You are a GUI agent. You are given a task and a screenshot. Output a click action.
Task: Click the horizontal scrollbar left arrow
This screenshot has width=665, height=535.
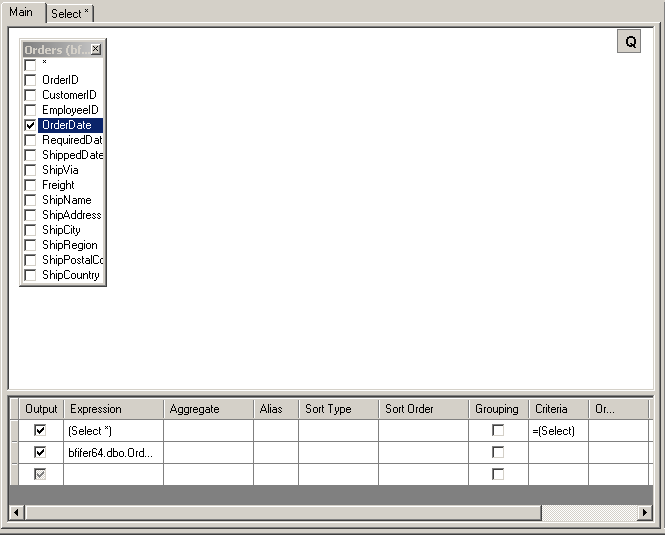point(16,513)
